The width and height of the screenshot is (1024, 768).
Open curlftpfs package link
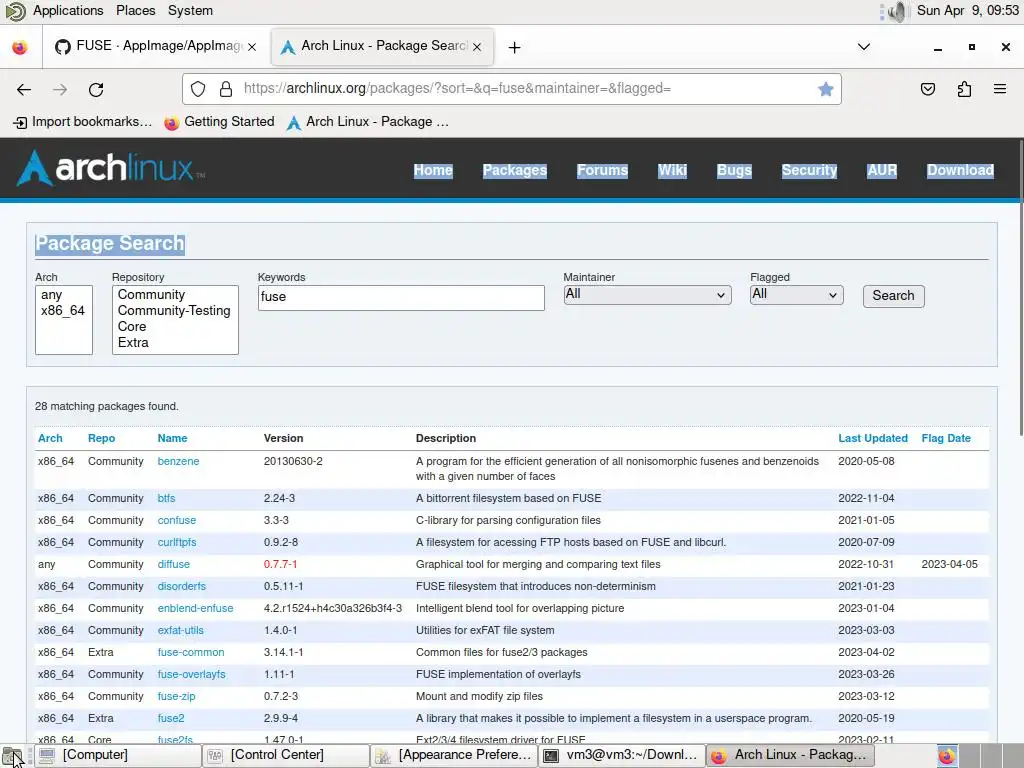(177, 542)
